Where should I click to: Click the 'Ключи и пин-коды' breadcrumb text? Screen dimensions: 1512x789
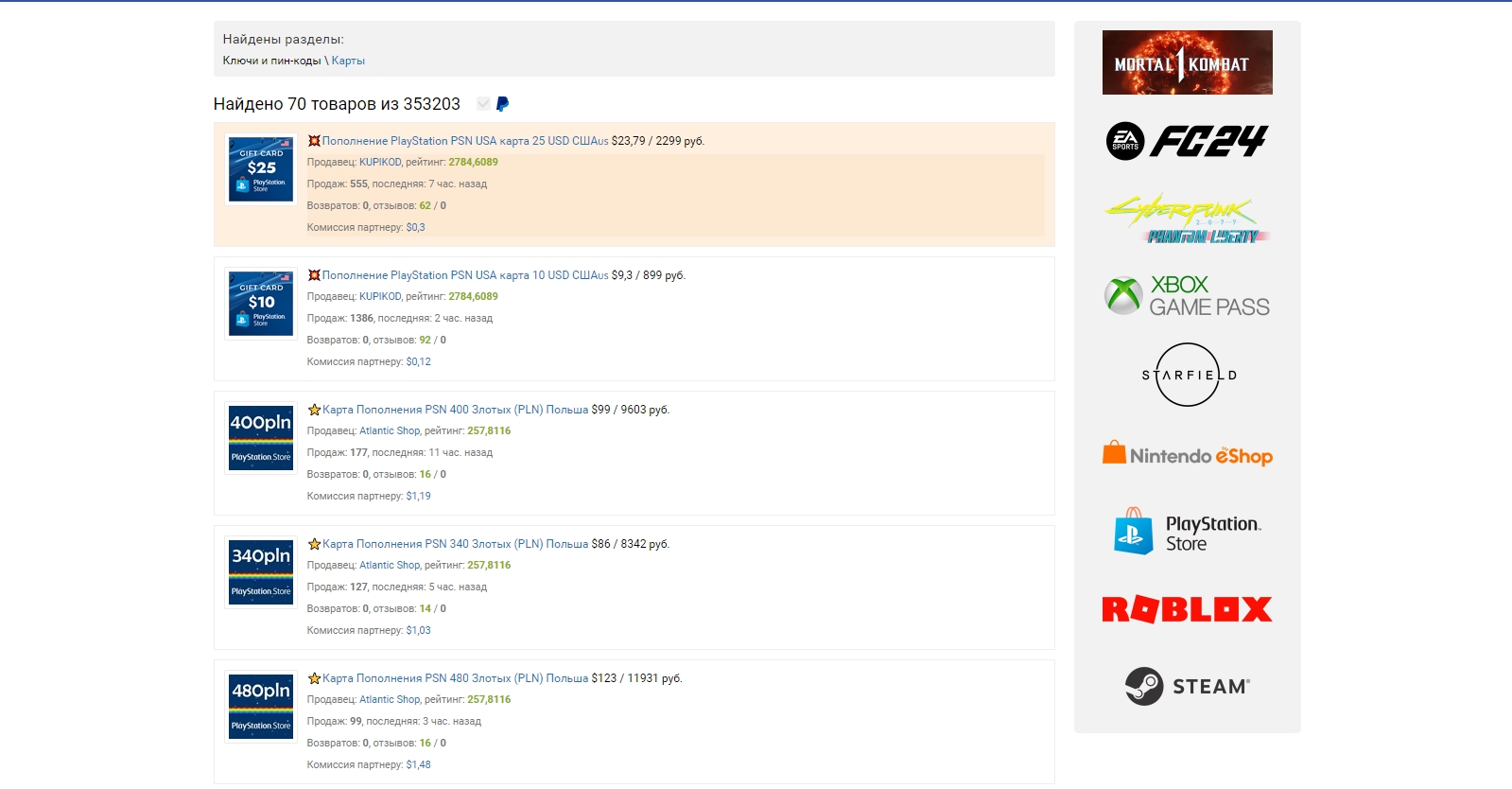pyautogui.click(x=272, y=61)
